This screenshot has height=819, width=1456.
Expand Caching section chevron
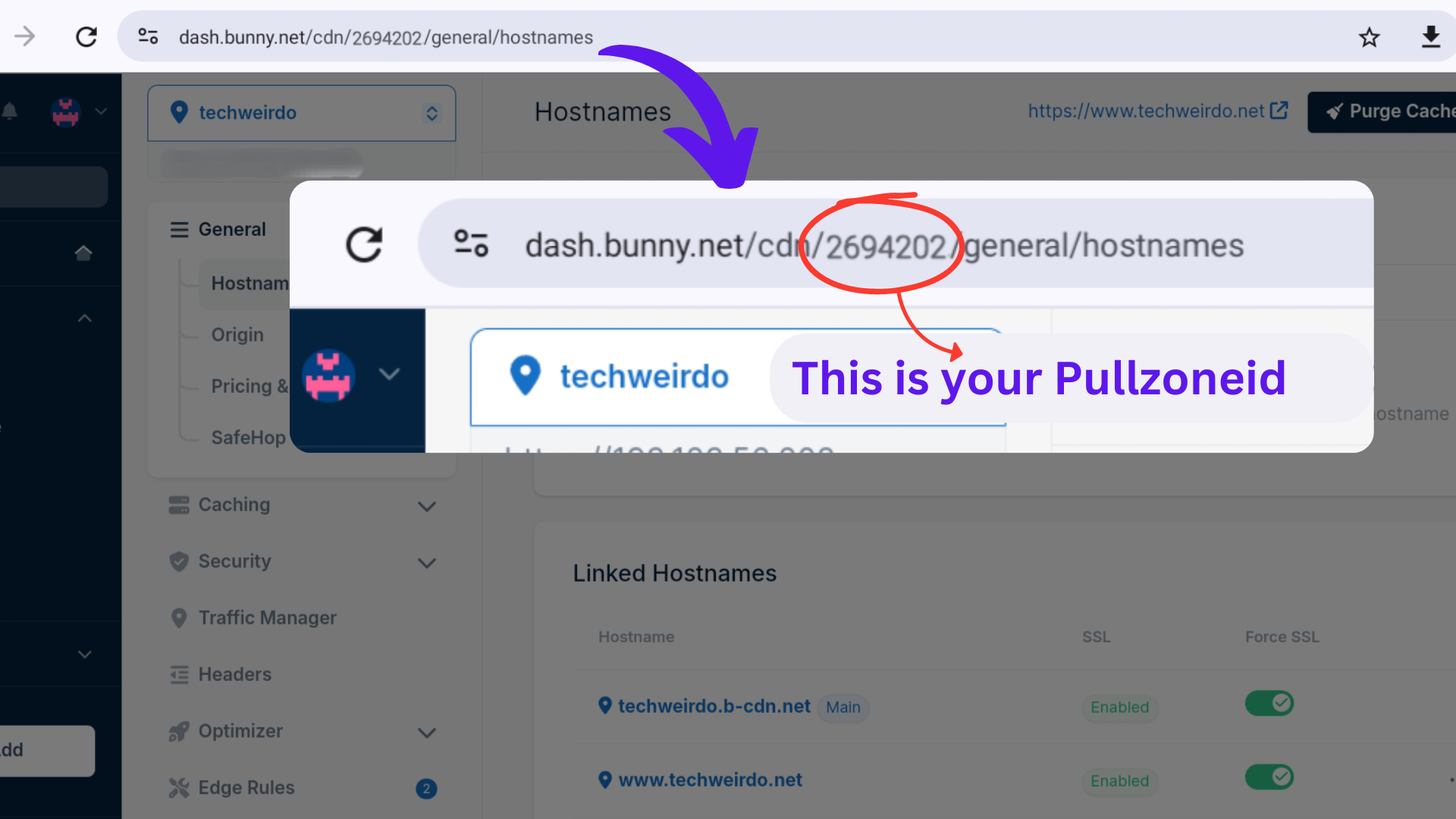click(x=427, y=507)
